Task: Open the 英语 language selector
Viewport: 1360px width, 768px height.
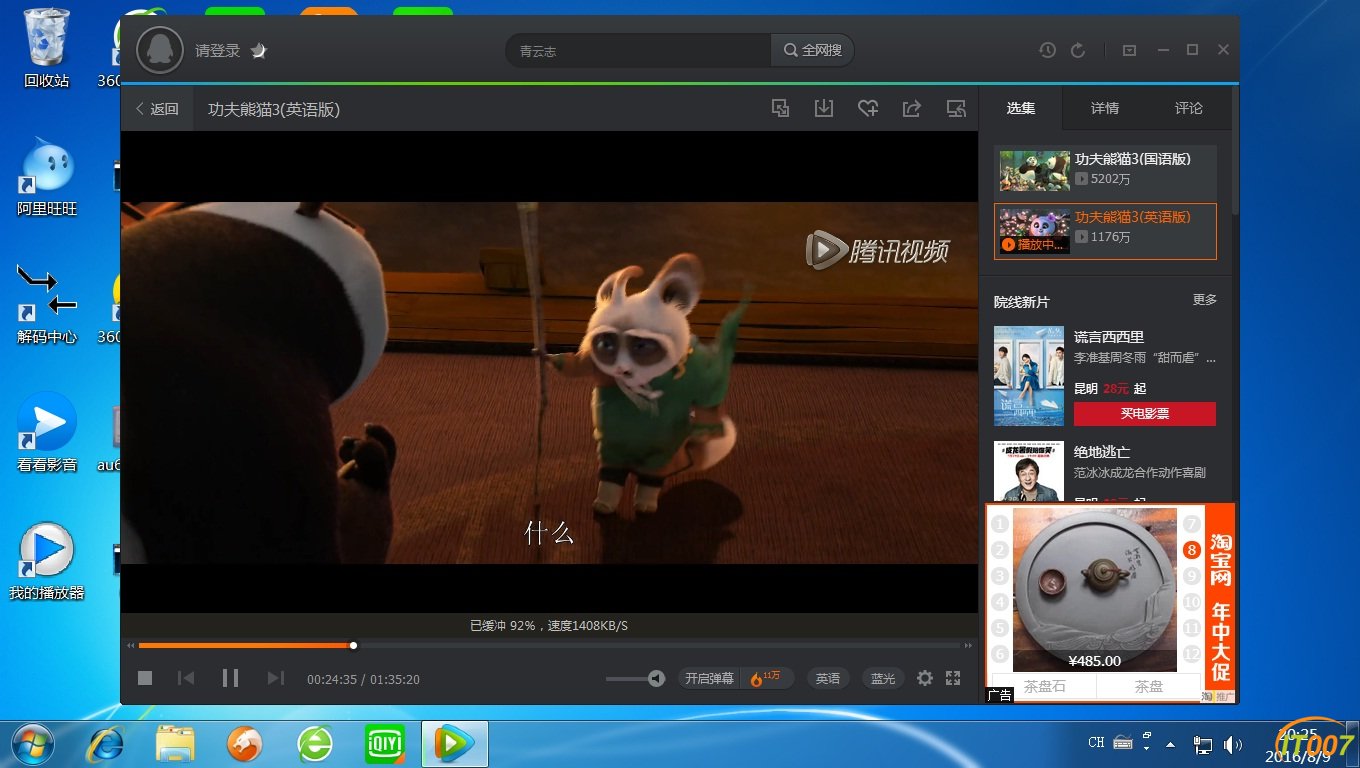Action: [x=828, y=679]
